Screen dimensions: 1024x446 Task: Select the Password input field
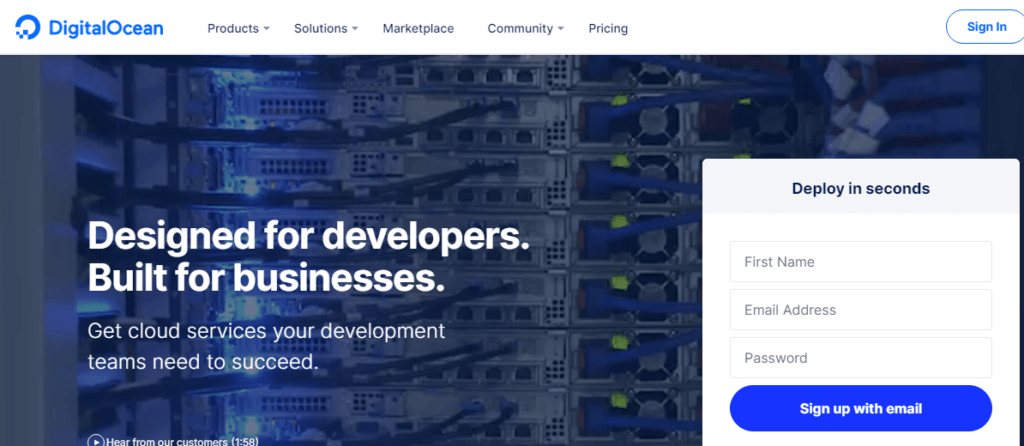point(860,358)
